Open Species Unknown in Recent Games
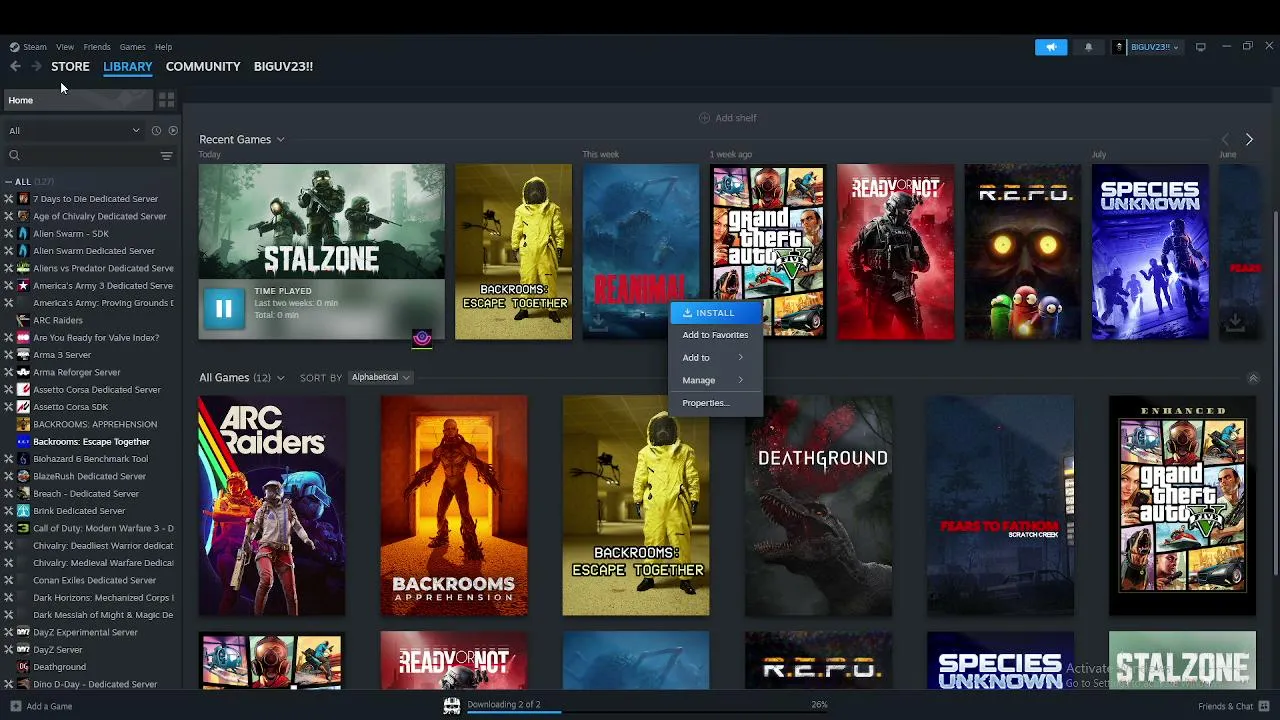Image resolution: width=1280 pixels, height=720 pixels. 1150,252
